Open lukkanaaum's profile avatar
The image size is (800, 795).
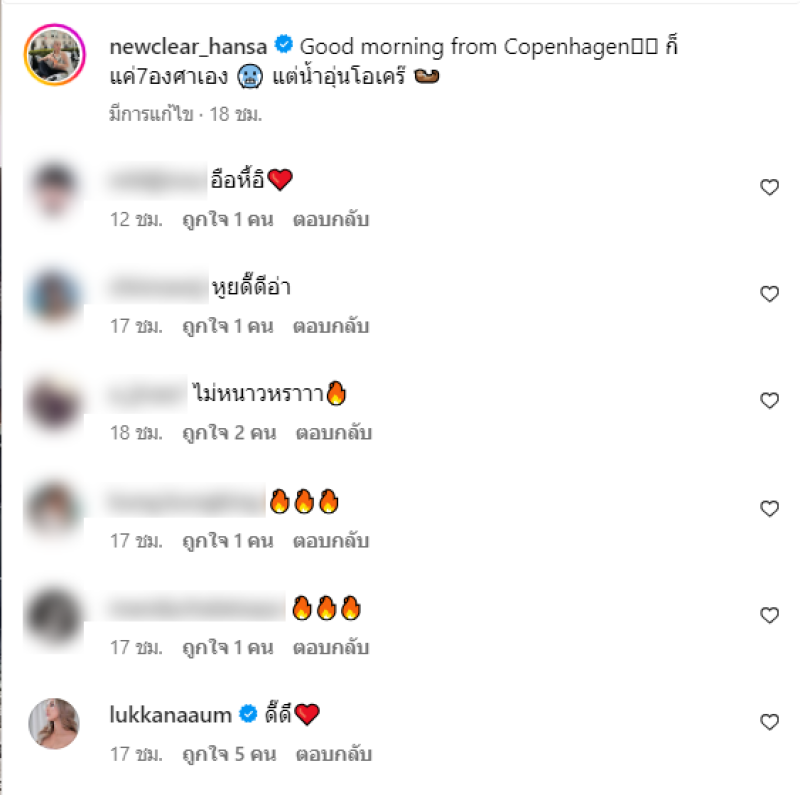point(54,724)
